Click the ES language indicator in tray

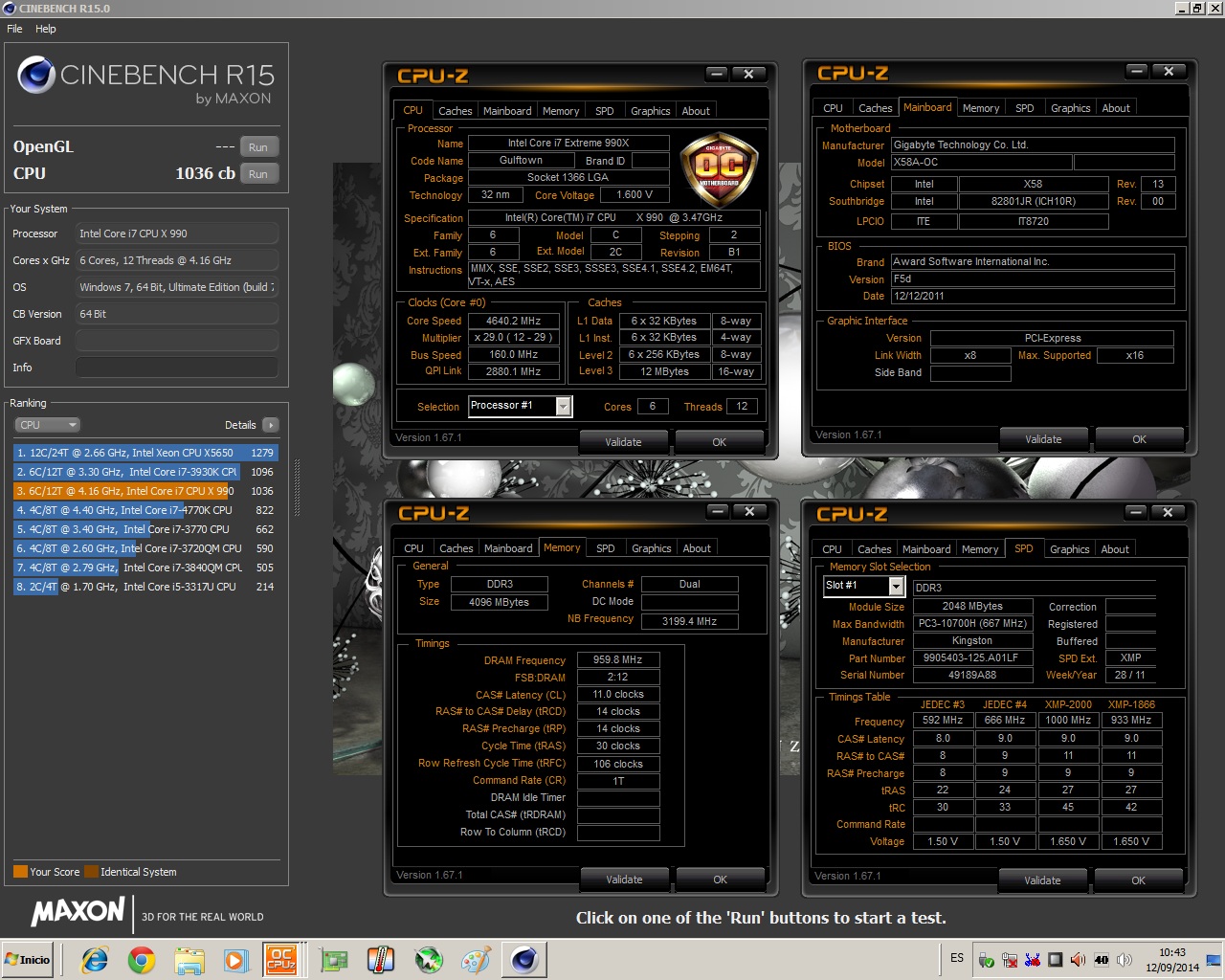point(957,958)
